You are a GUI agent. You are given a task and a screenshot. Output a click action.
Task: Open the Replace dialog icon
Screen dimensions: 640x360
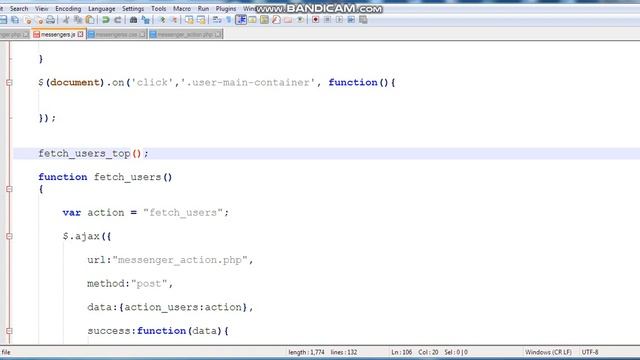point(145,20)
